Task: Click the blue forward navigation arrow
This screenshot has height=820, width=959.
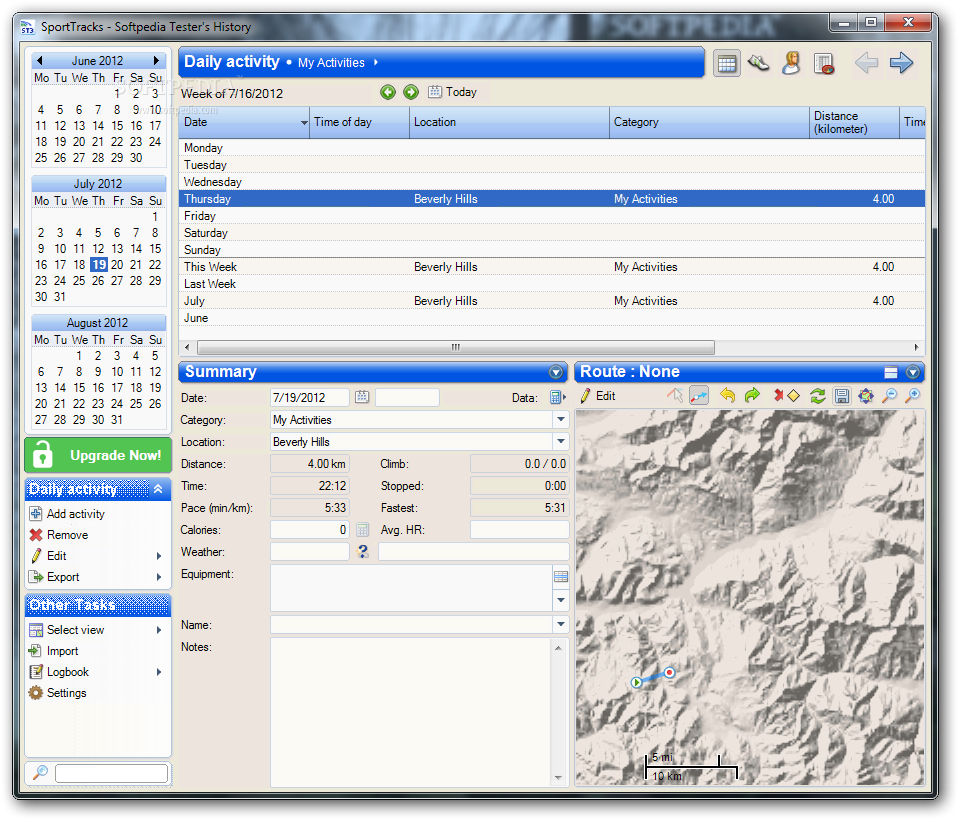Action: pyautogui.click(x=901, y=62)
